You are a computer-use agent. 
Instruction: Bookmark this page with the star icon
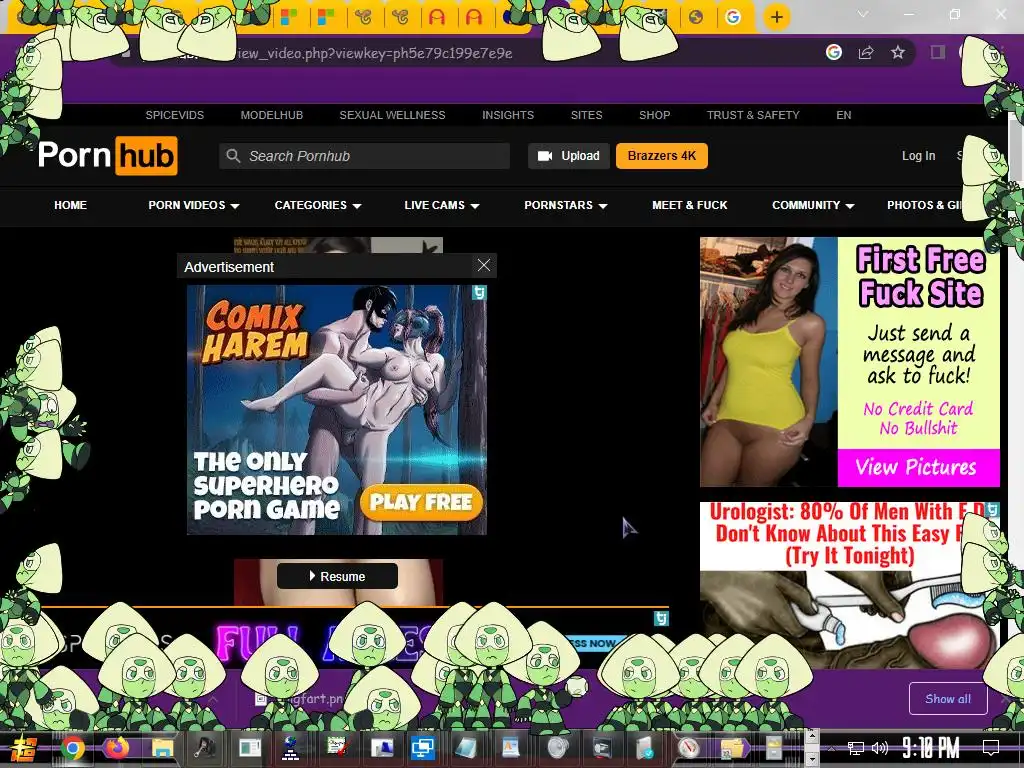pos(898,52)
